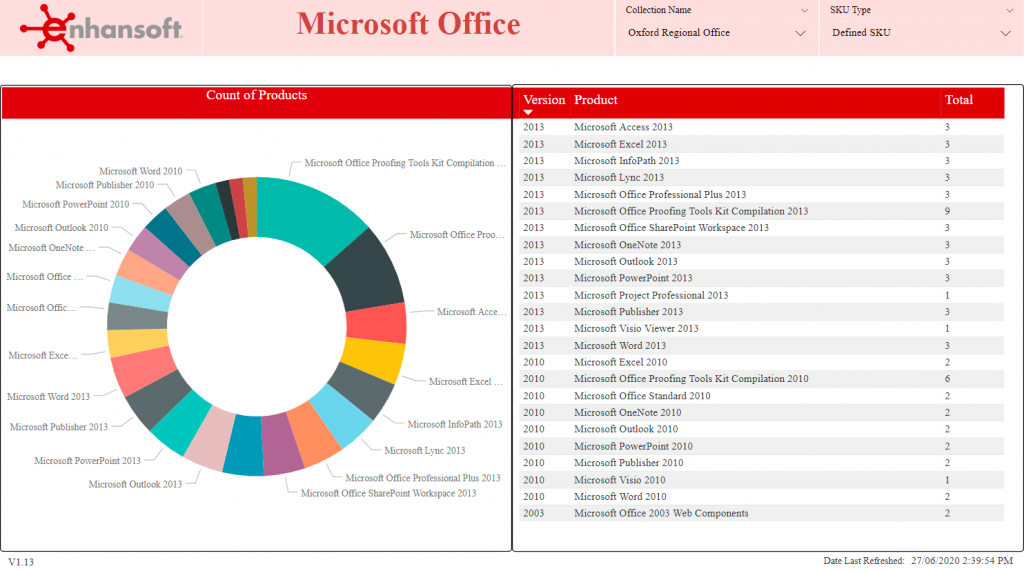Select the Microsoft Publisher 2010 table row
Viewport: 1024px width, 573px height.
click(761, 463)
